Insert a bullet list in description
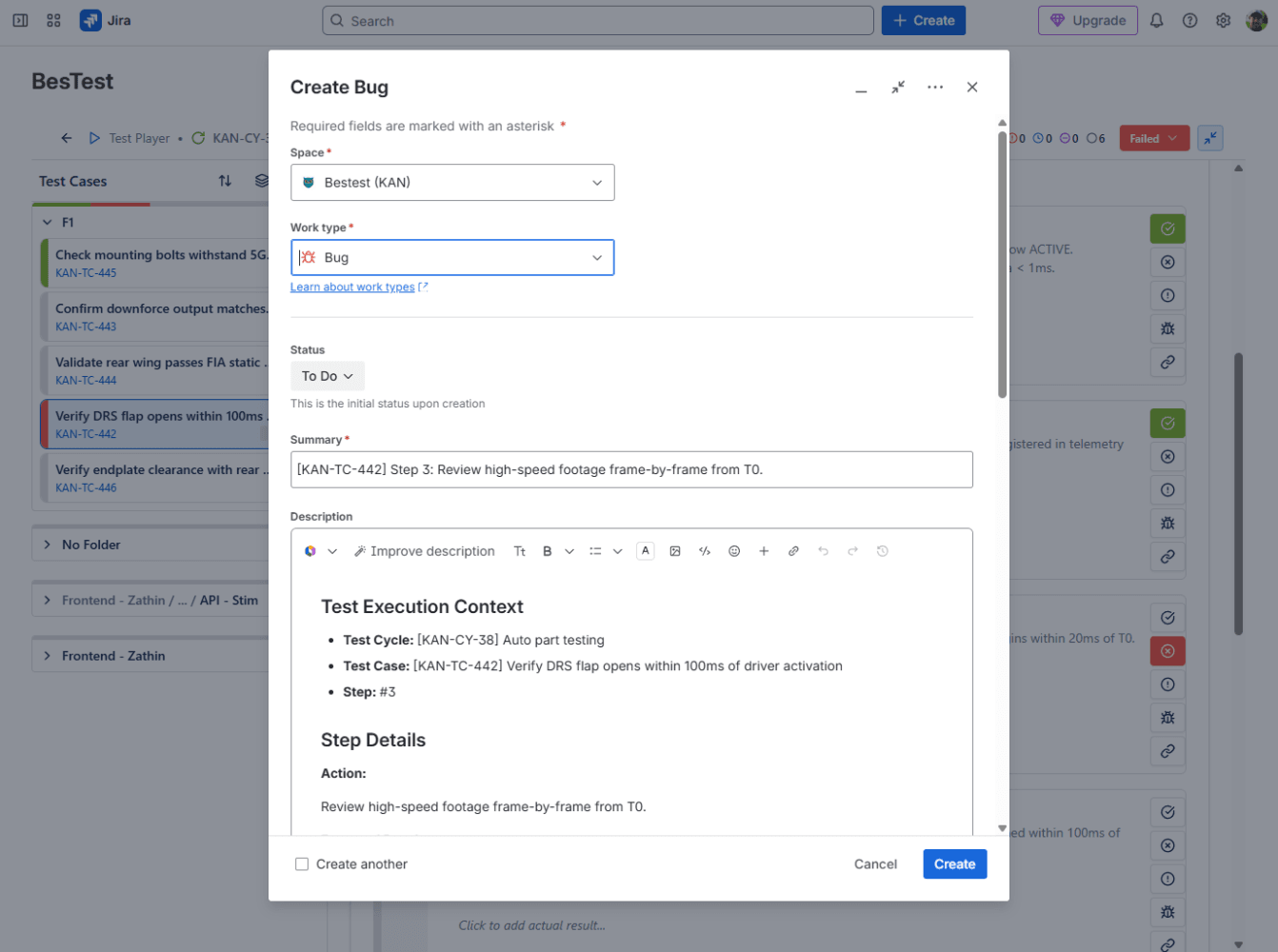 tap(595, 551)
